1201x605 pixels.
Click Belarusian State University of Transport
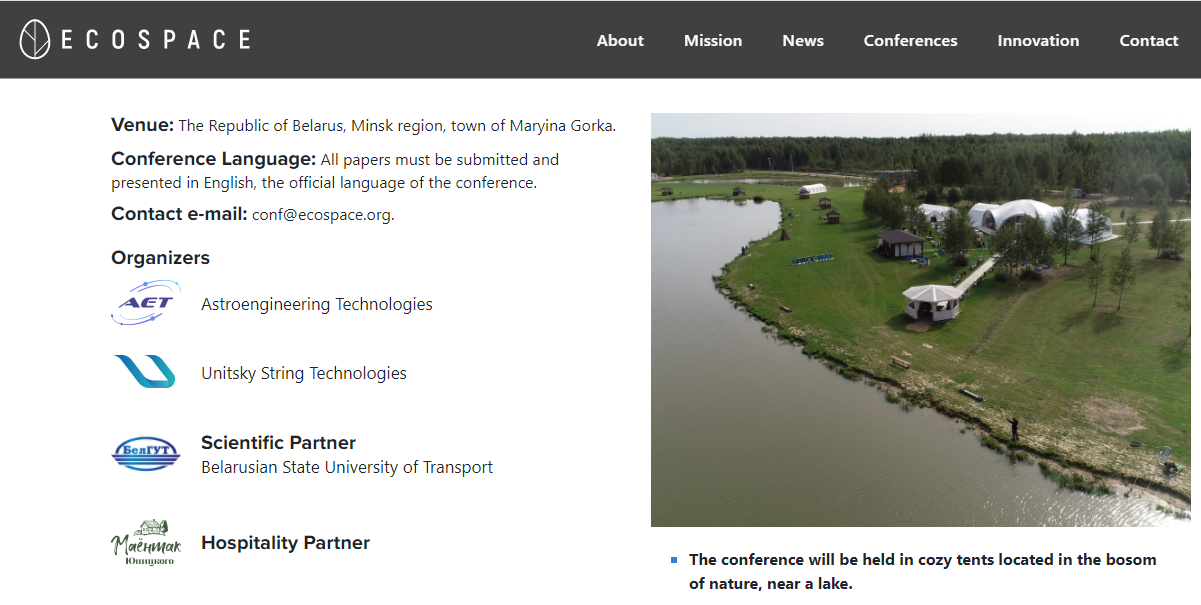(x=347, y=467)
